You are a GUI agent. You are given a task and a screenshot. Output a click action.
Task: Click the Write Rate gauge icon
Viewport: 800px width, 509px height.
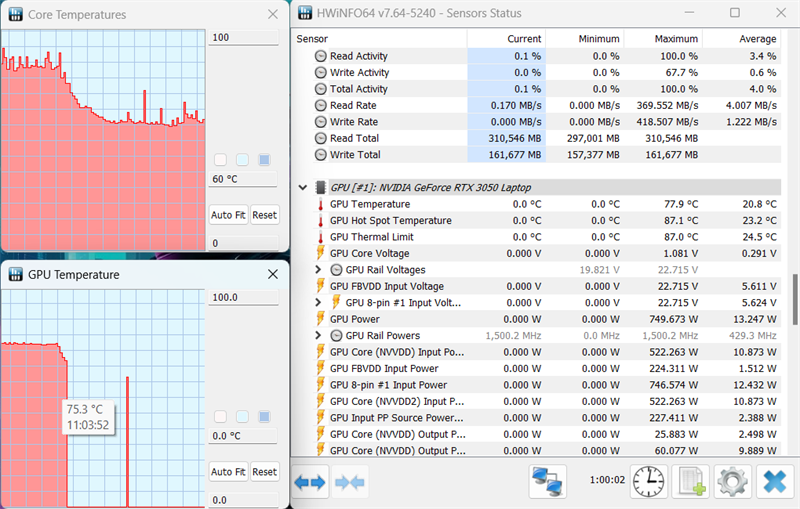(320, 122)
